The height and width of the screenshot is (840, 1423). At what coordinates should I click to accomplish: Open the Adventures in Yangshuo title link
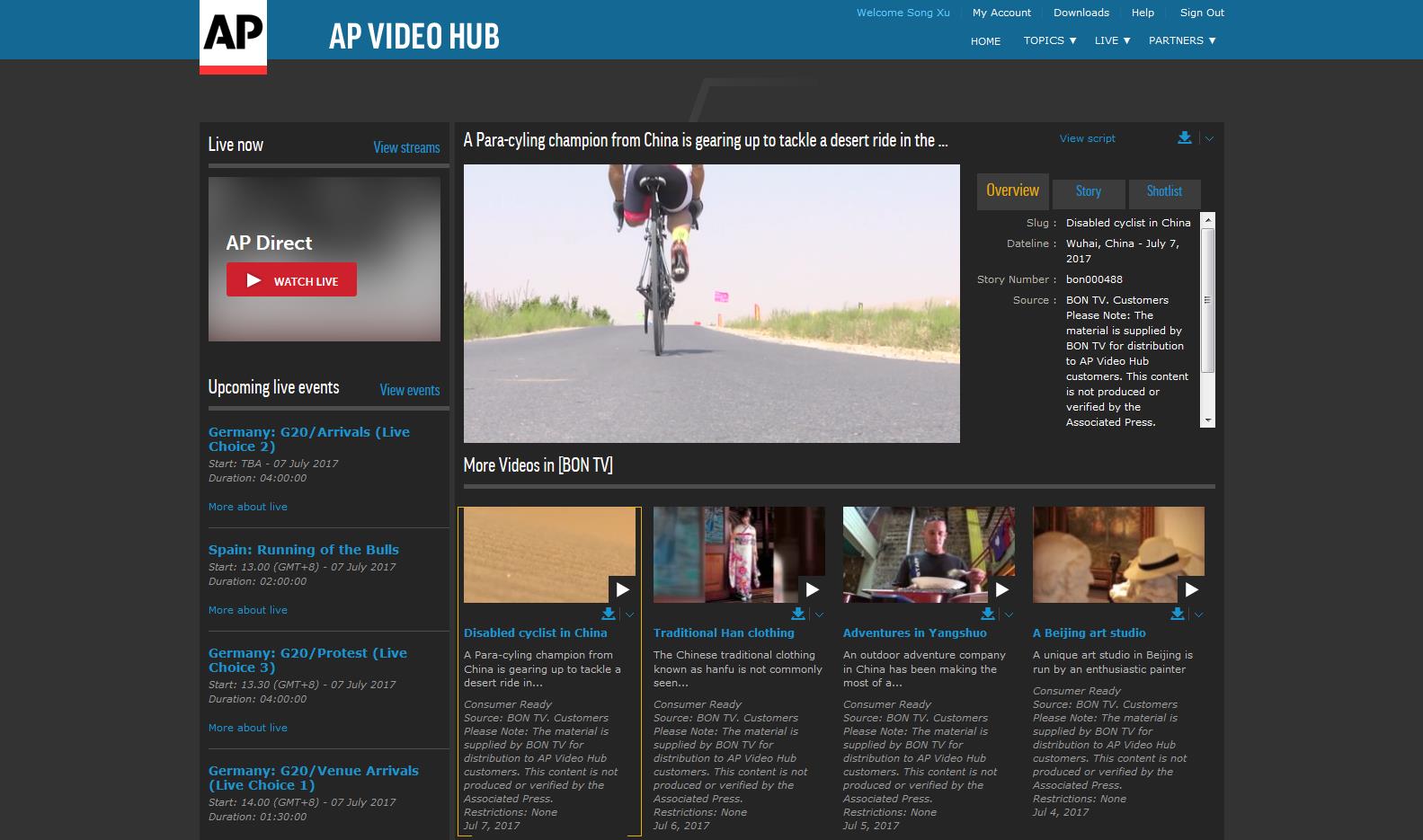point(914,633)
